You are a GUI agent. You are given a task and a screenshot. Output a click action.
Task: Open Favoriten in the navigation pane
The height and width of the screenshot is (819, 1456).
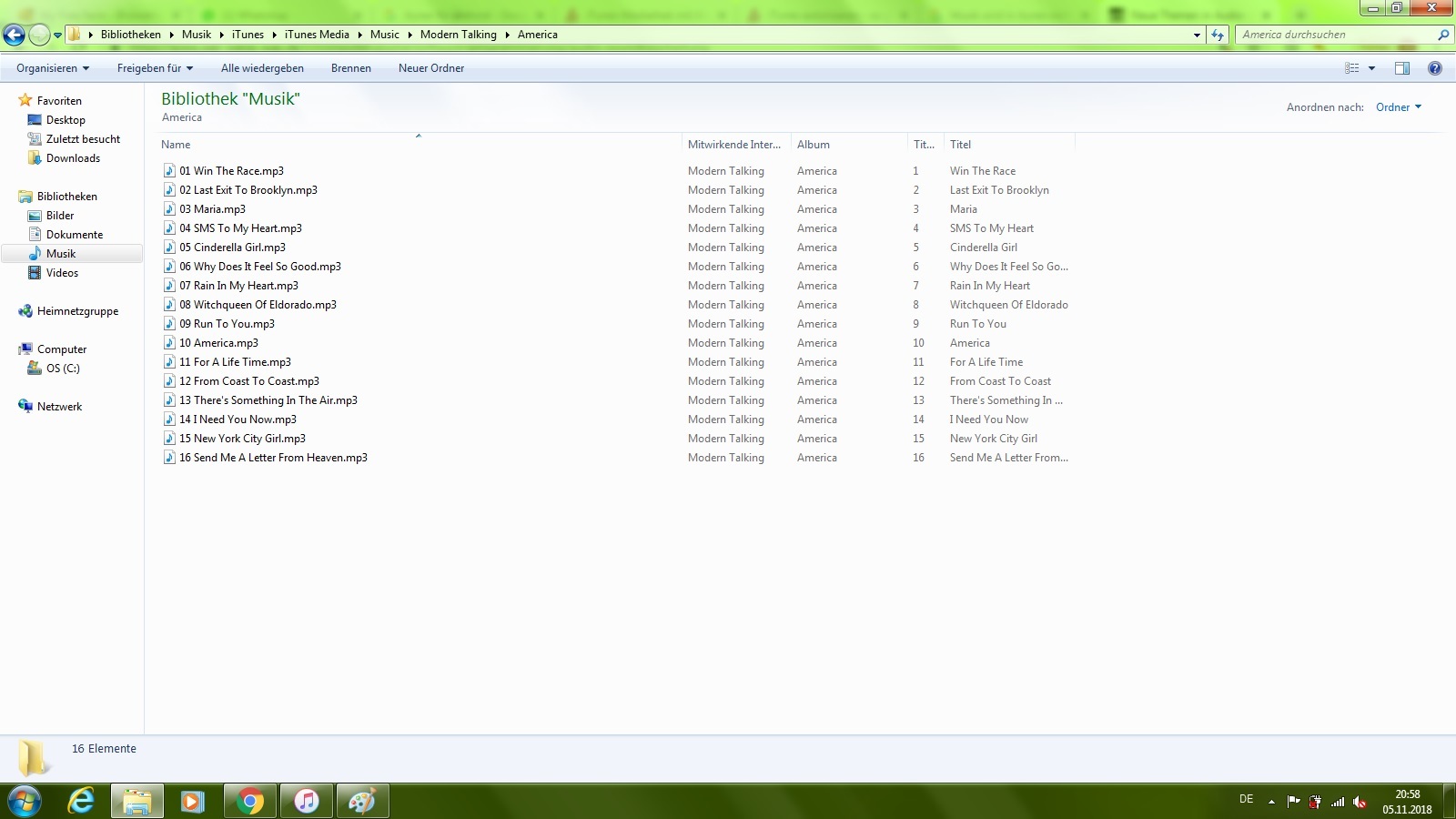59,101
